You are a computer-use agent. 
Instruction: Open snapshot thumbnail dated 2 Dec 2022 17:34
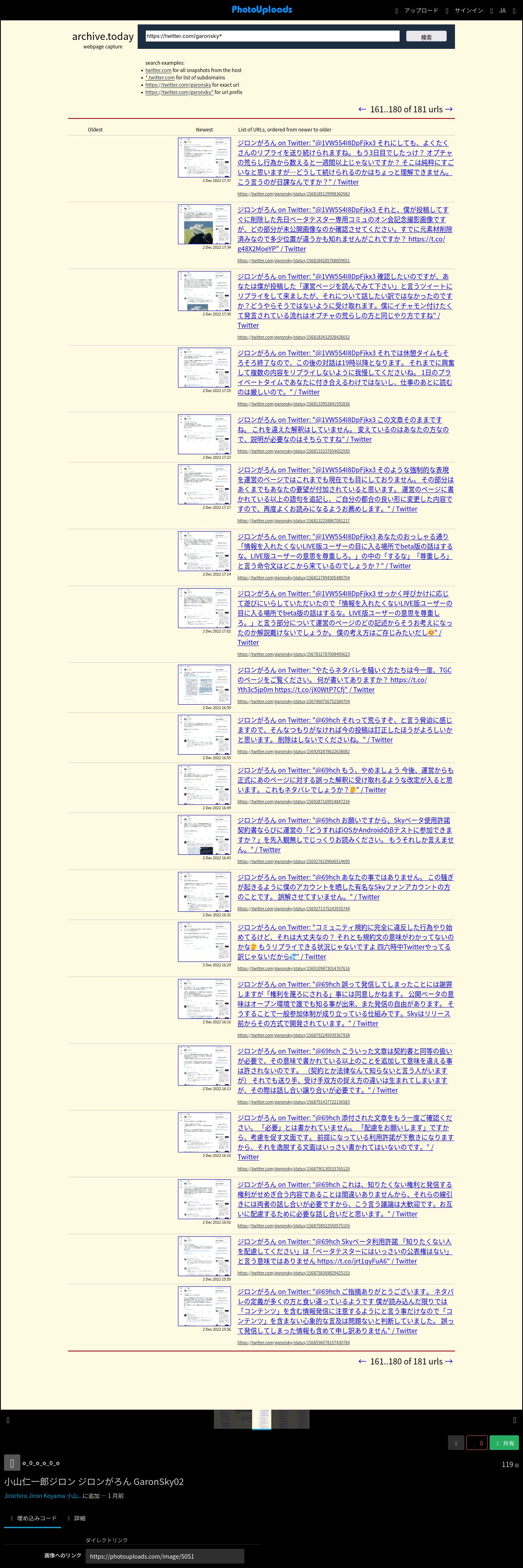[x=204, y=225]
